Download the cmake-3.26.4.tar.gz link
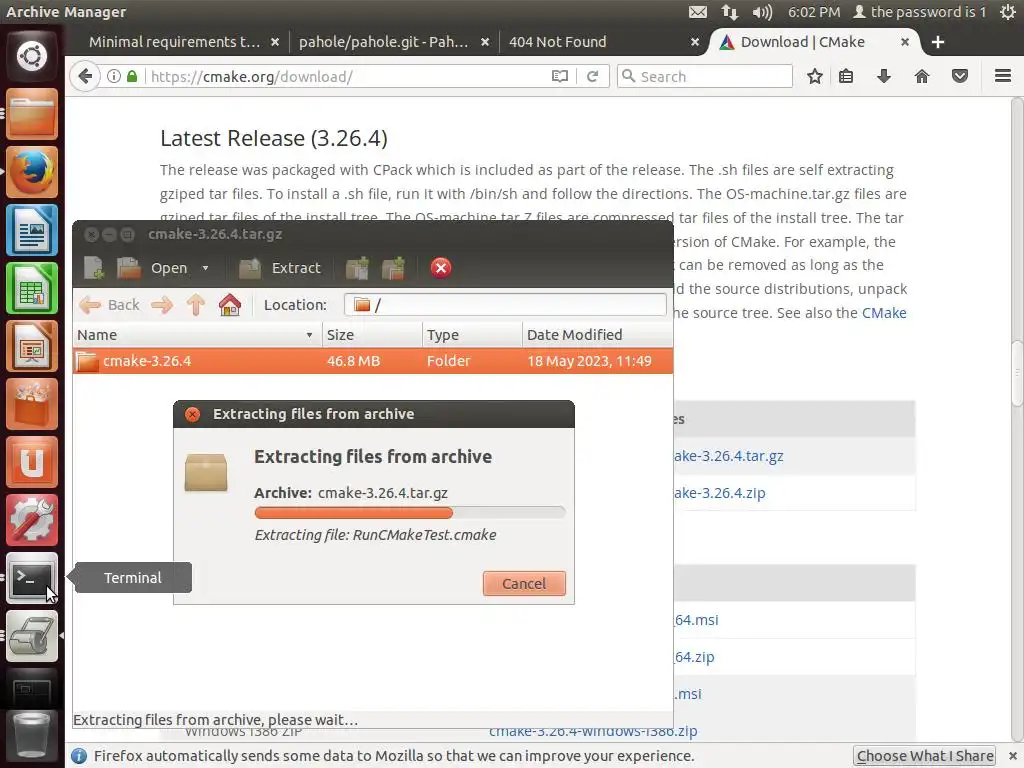The image size is (1024, 768). 728,456
